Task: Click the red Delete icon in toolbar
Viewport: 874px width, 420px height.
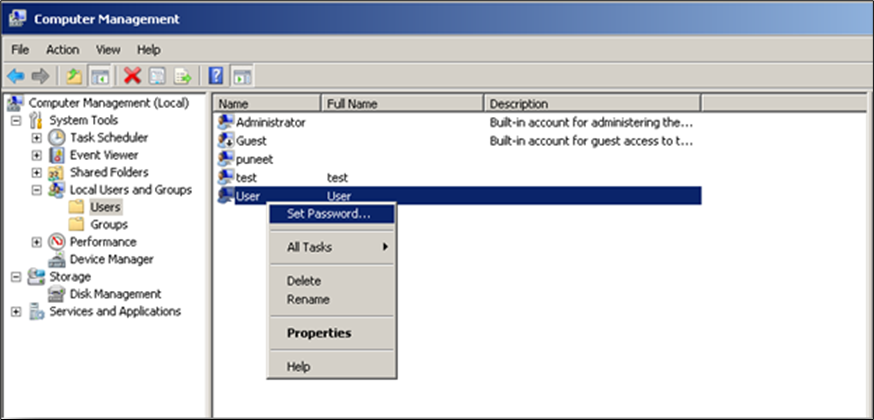Action: coord(132,76)
